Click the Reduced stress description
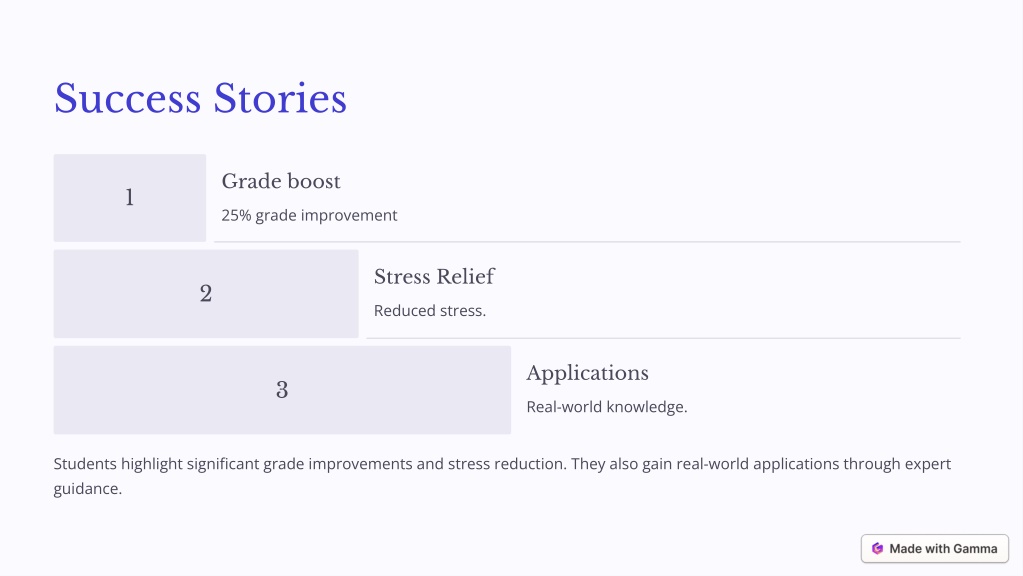1023x576 pixels. [430, 311]
